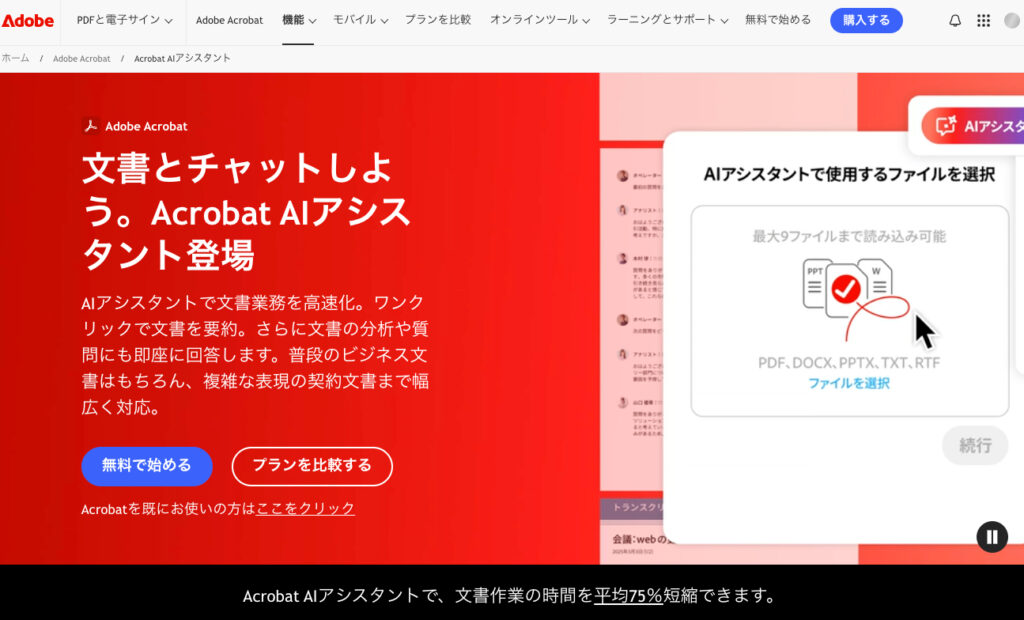Expand the オンラインツール dropdown menu
Viewport: 1024px width, 620px height.
click(539, 20)
